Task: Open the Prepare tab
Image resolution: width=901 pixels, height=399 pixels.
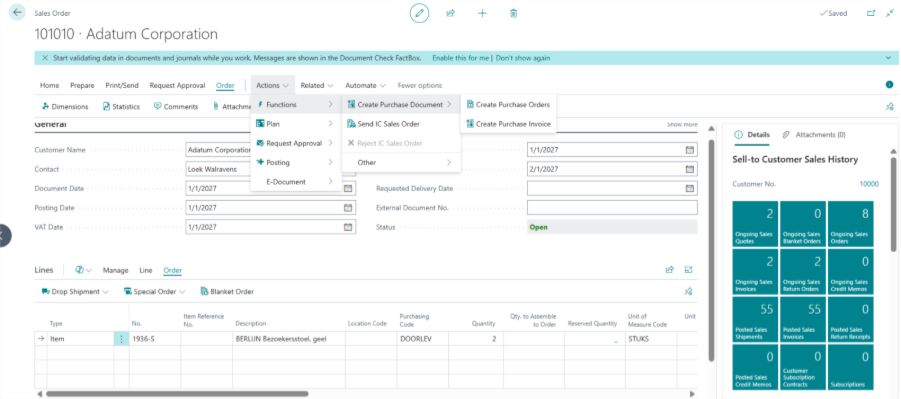Action: (x=82, y=85)
